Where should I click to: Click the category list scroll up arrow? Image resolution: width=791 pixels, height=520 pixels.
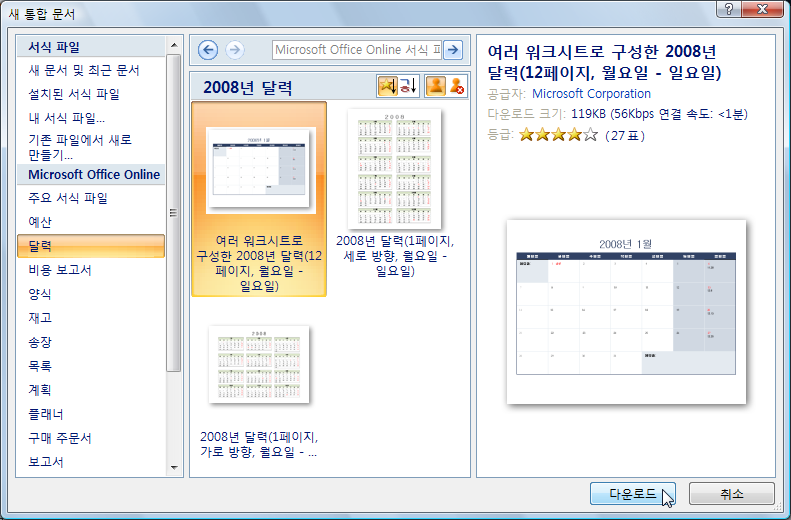click(x=174, y=45)
